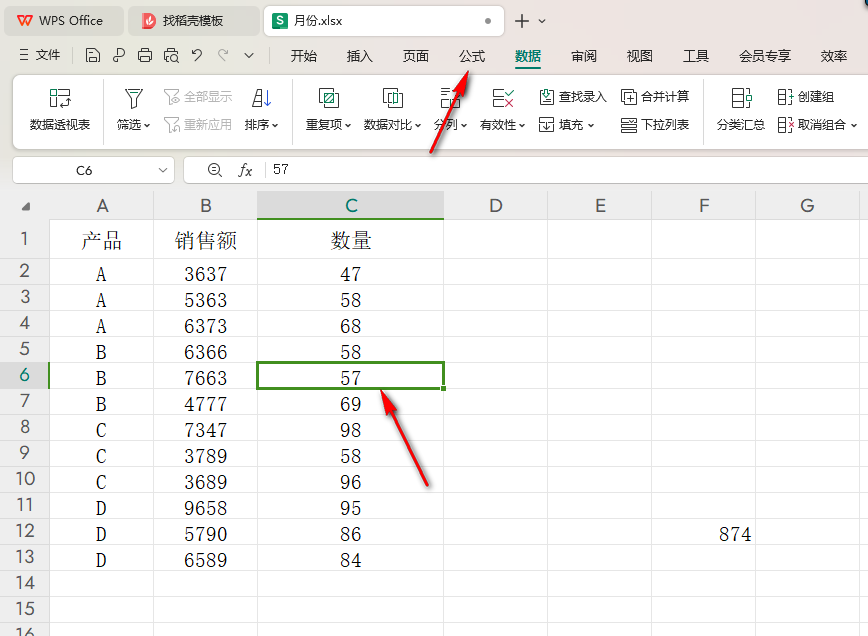Click the Name Box showing C6
This screenshot has width=868, height=636.
(x=84, y=170)
